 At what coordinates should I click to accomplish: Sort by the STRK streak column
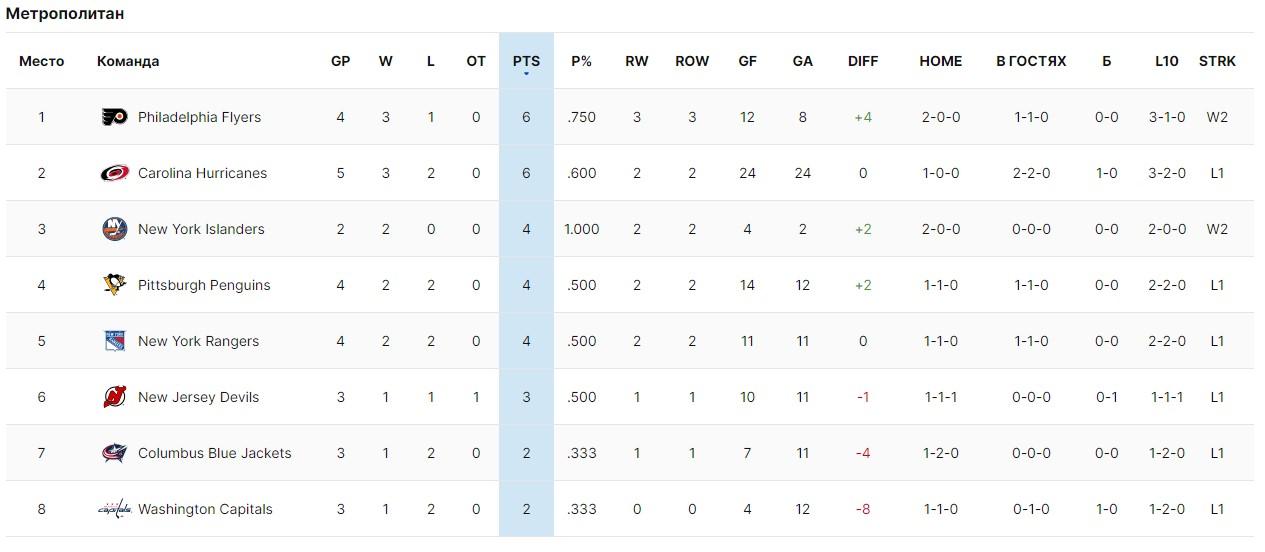(1217, 61)
